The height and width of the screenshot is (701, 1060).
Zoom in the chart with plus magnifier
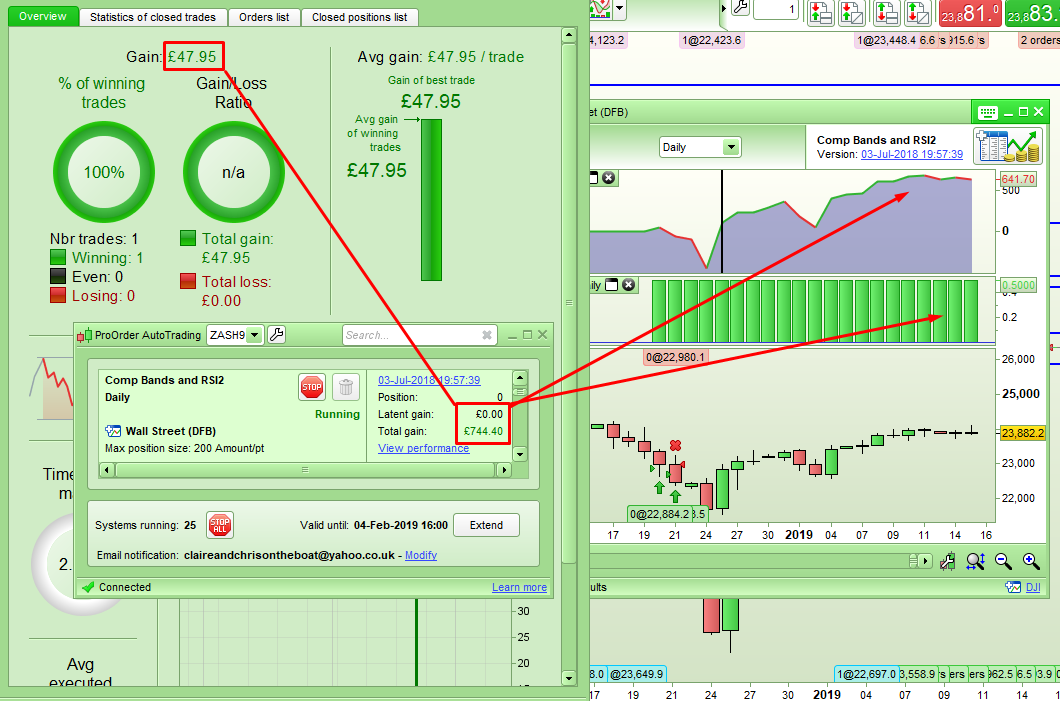tap(1031, 561)
